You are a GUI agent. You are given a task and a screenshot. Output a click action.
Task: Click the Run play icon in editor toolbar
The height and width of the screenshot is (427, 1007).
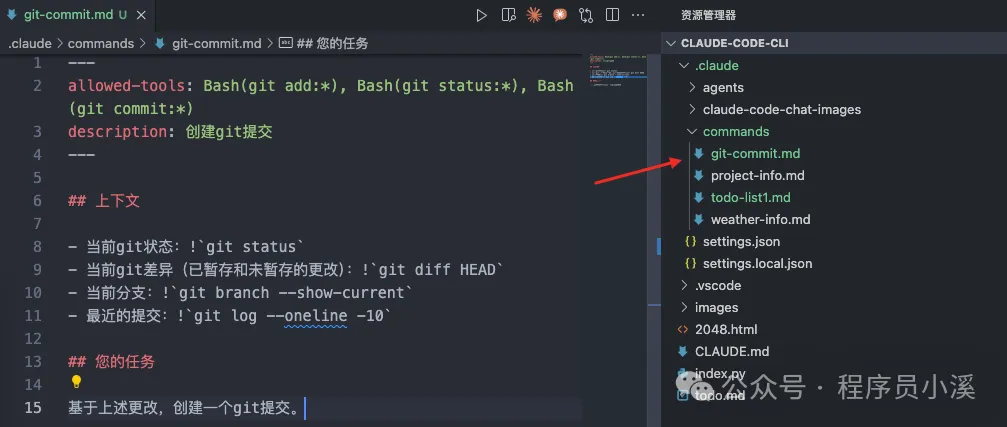[x=481, y=15]
